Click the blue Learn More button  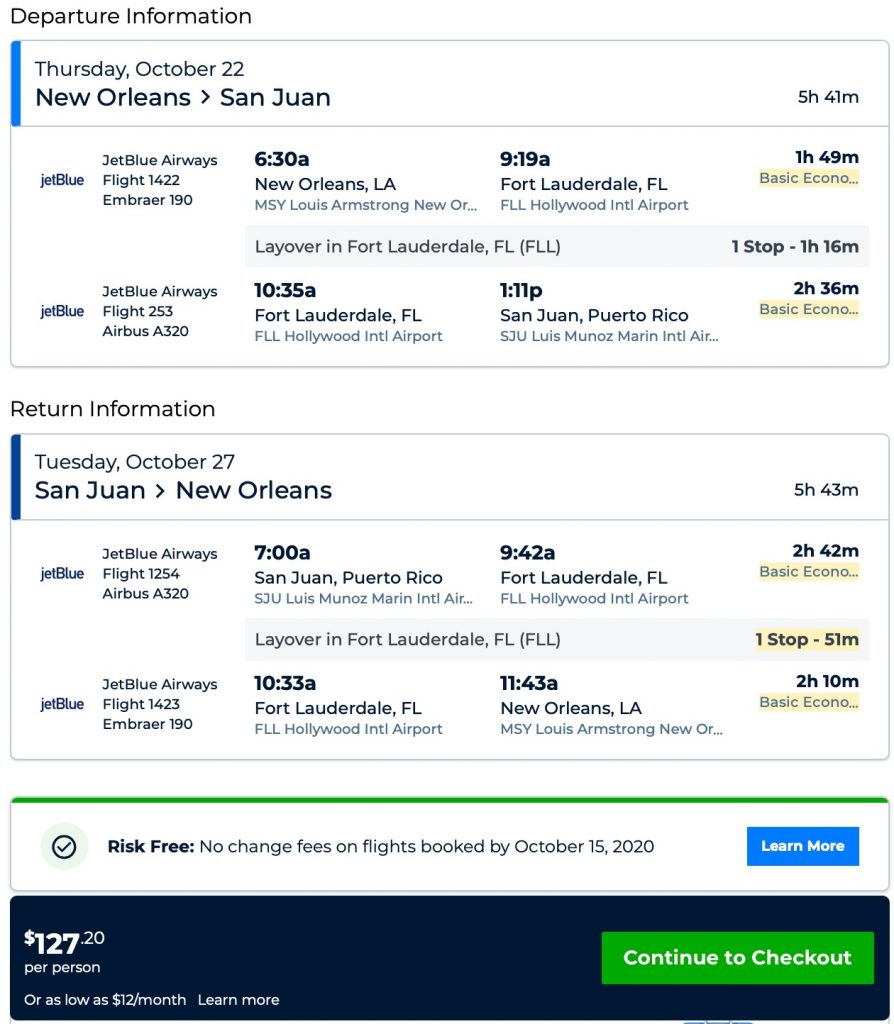[802, 846]
